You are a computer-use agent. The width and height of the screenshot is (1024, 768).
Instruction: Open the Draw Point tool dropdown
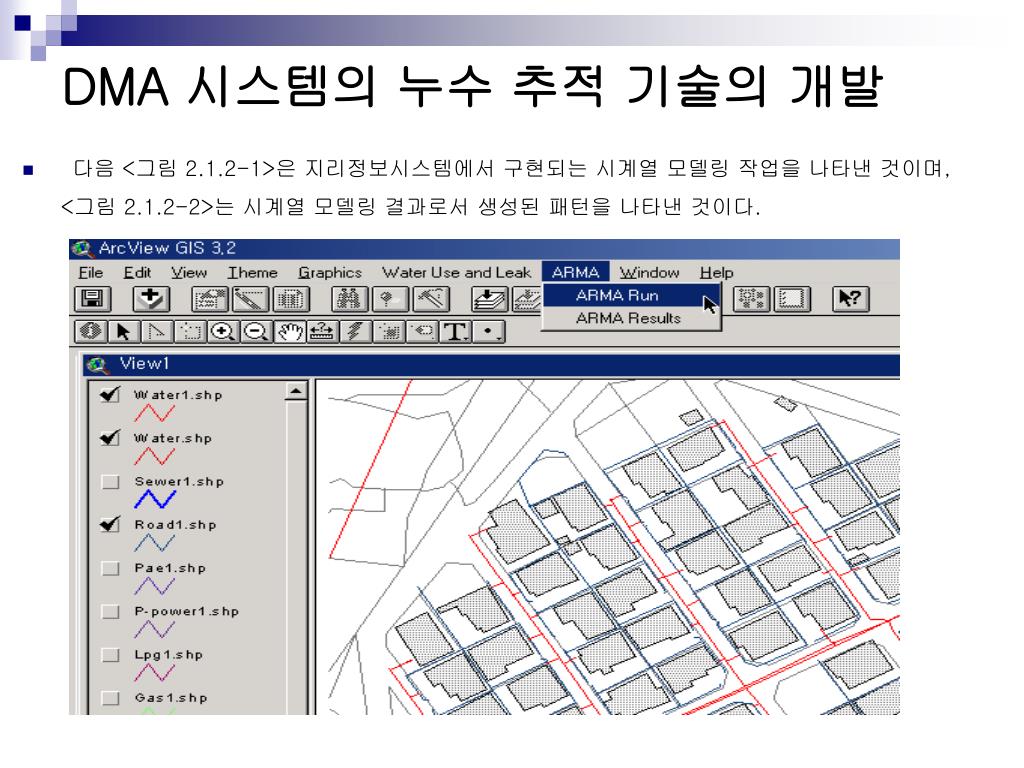(489, 332)
